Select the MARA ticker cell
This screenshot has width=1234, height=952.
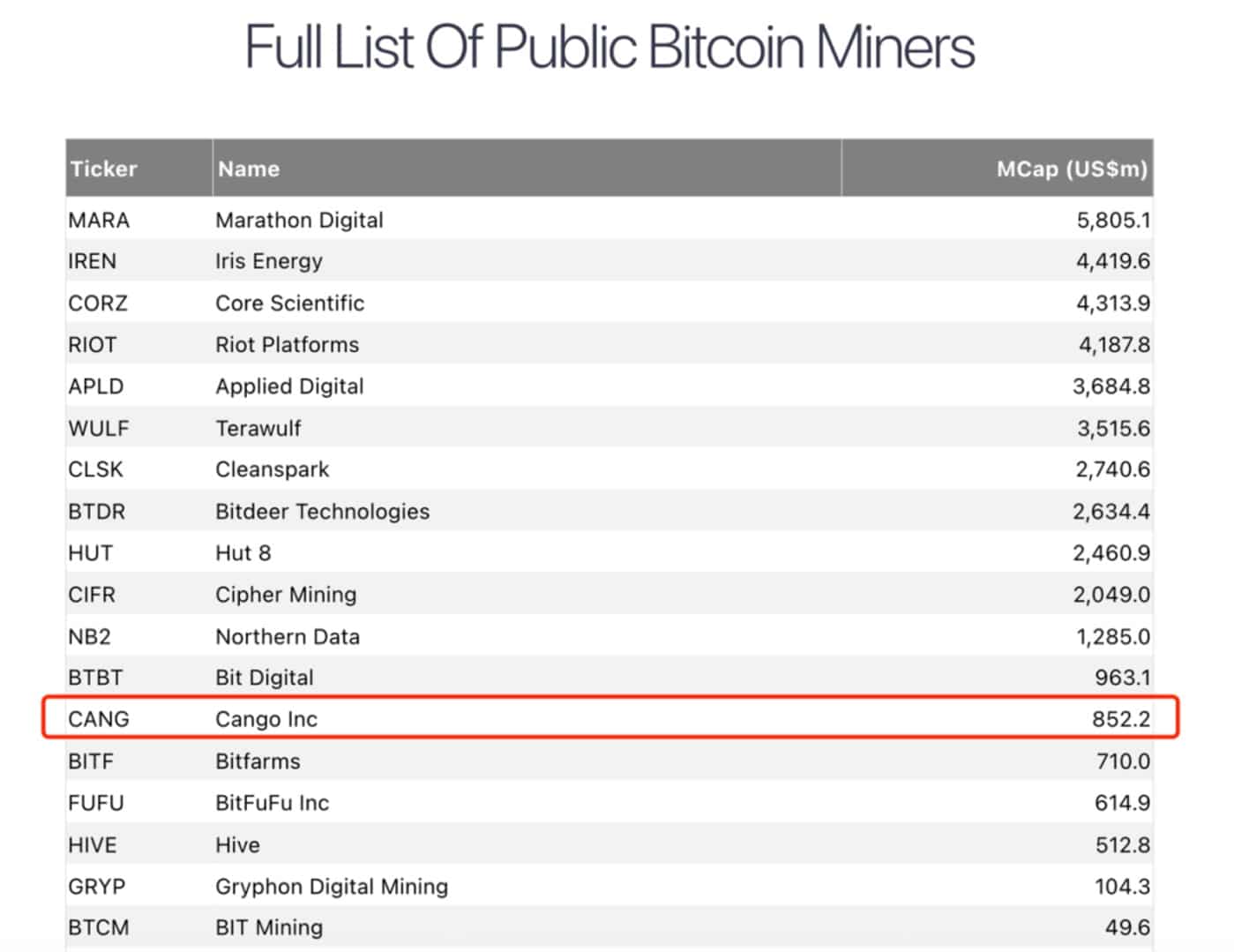pyautogui.click(x=99, y=220)
